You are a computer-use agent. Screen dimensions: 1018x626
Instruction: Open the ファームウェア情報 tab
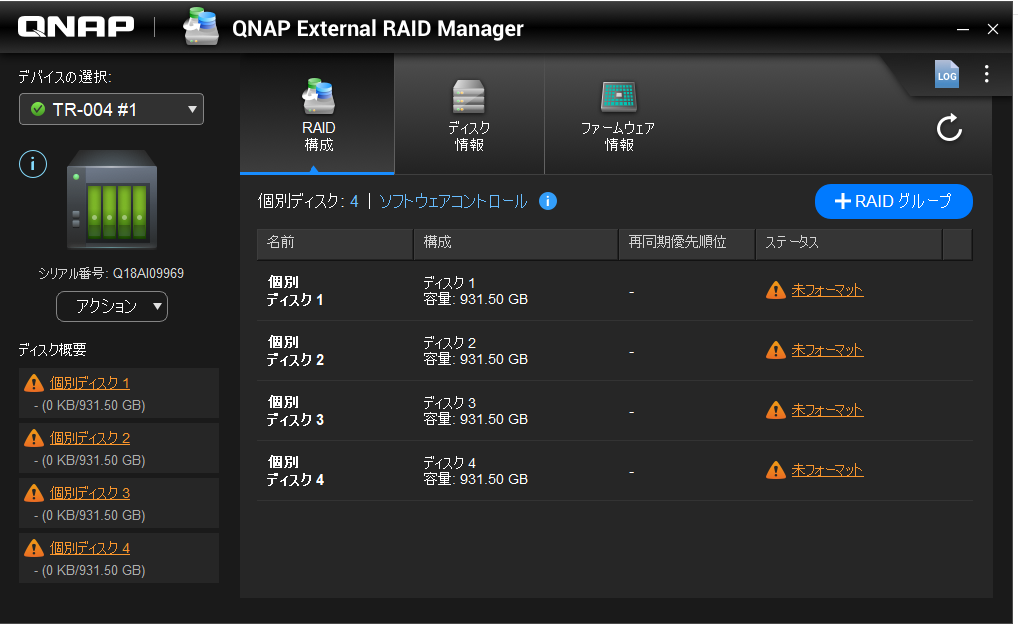pos(618,115)
